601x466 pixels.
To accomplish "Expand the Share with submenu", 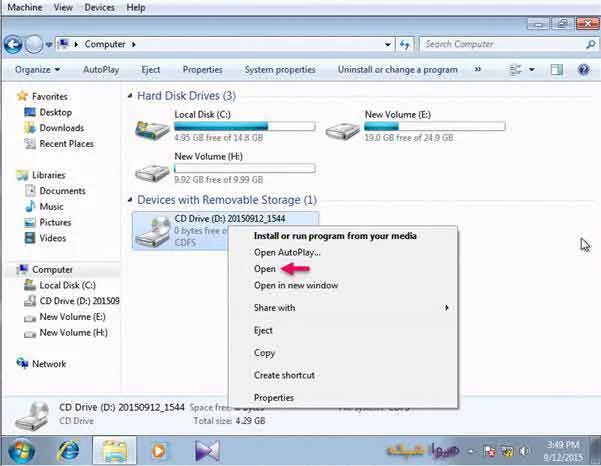I will tap(343, 308).
